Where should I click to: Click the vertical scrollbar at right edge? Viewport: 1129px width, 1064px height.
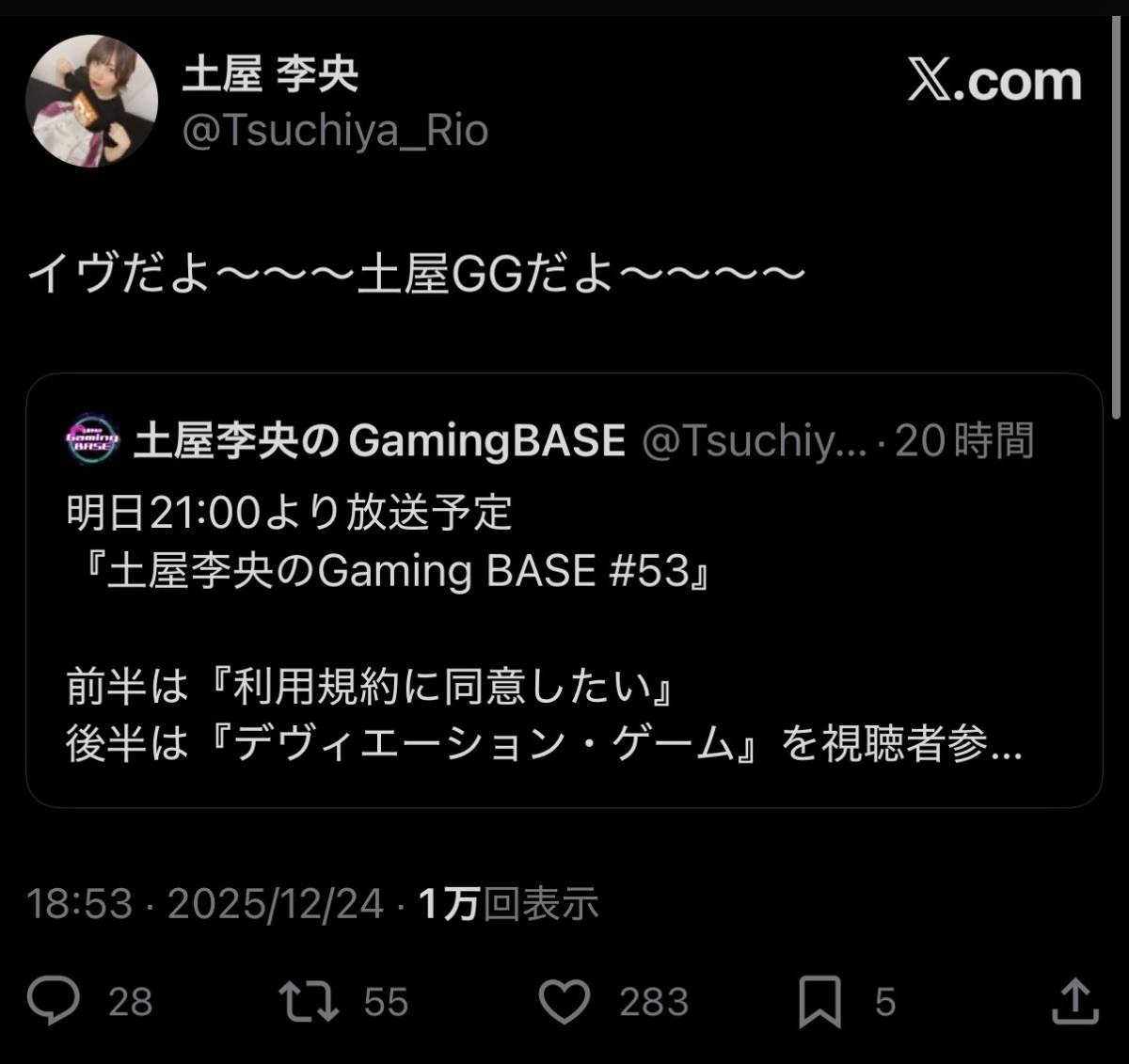pyautogui.click(x=1117, y=219)
